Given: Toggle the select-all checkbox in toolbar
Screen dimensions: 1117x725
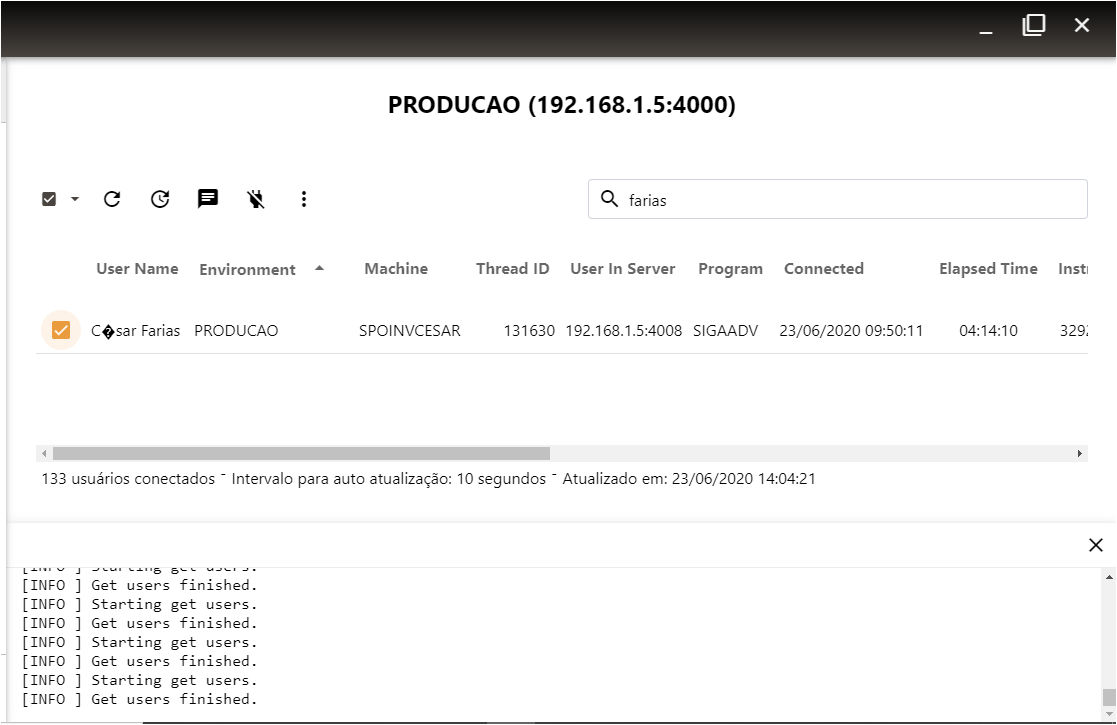Looking at the screenshot, I should click(x=49, y=198).
